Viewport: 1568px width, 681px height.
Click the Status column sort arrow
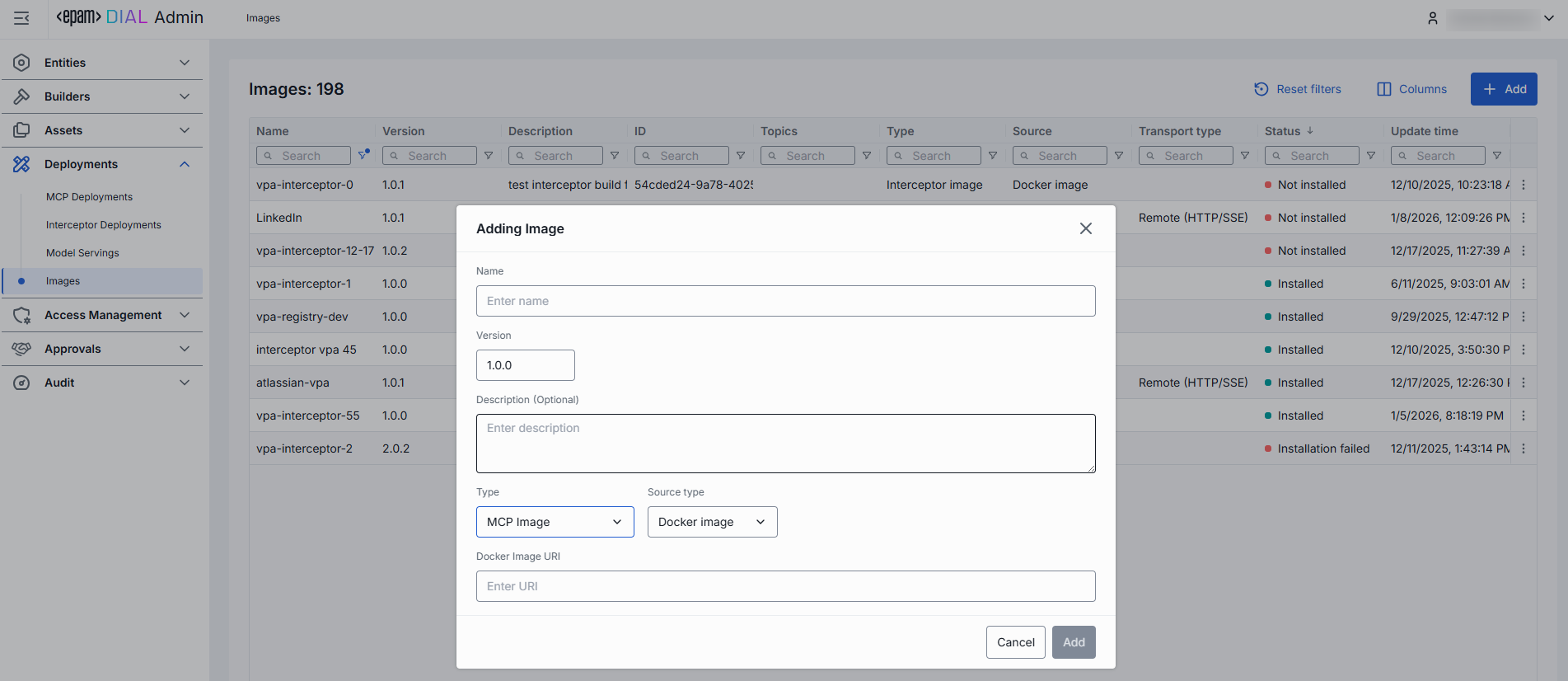point(1310,131)
